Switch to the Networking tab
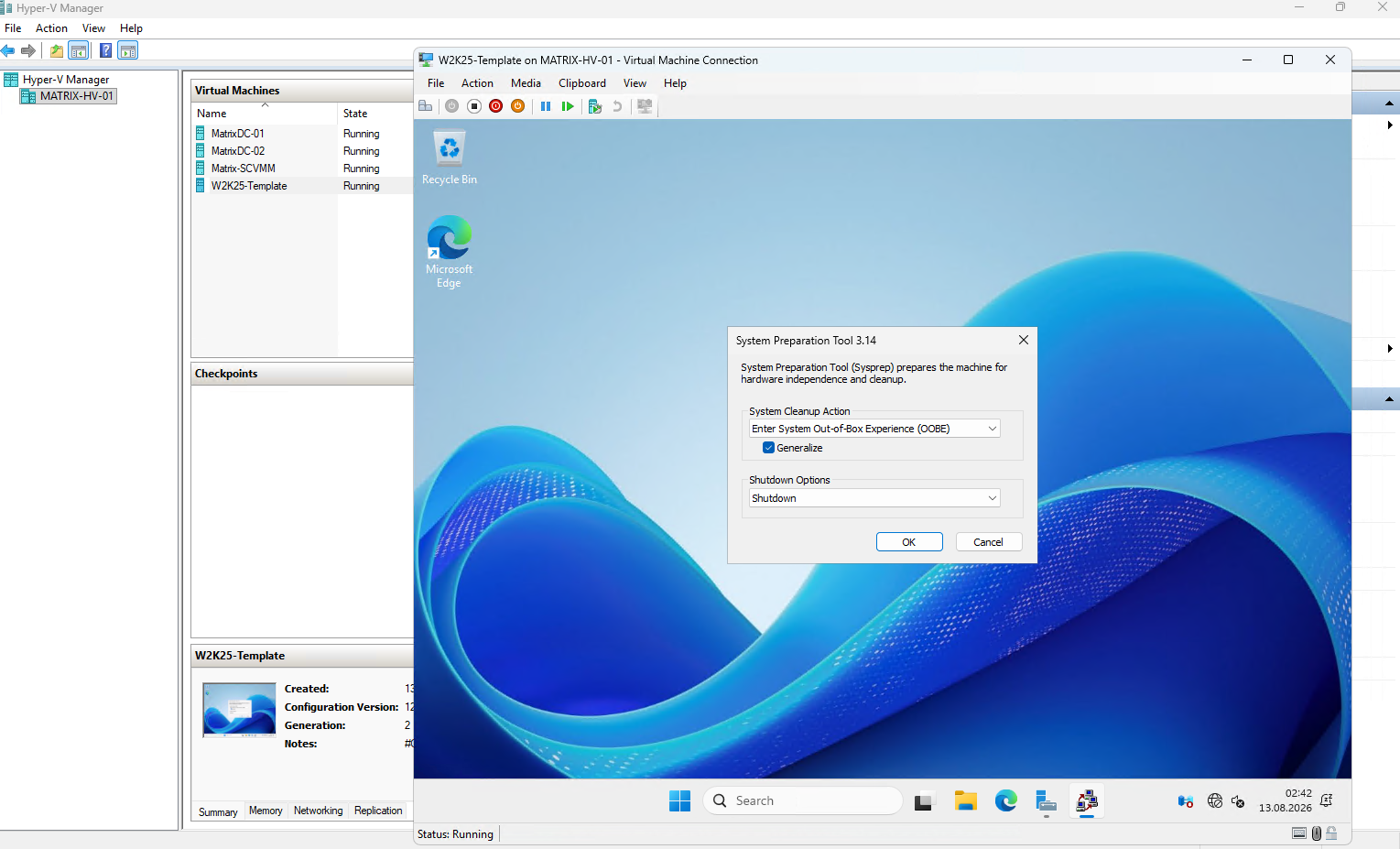The image size is (1400, 849). (318, 811)
